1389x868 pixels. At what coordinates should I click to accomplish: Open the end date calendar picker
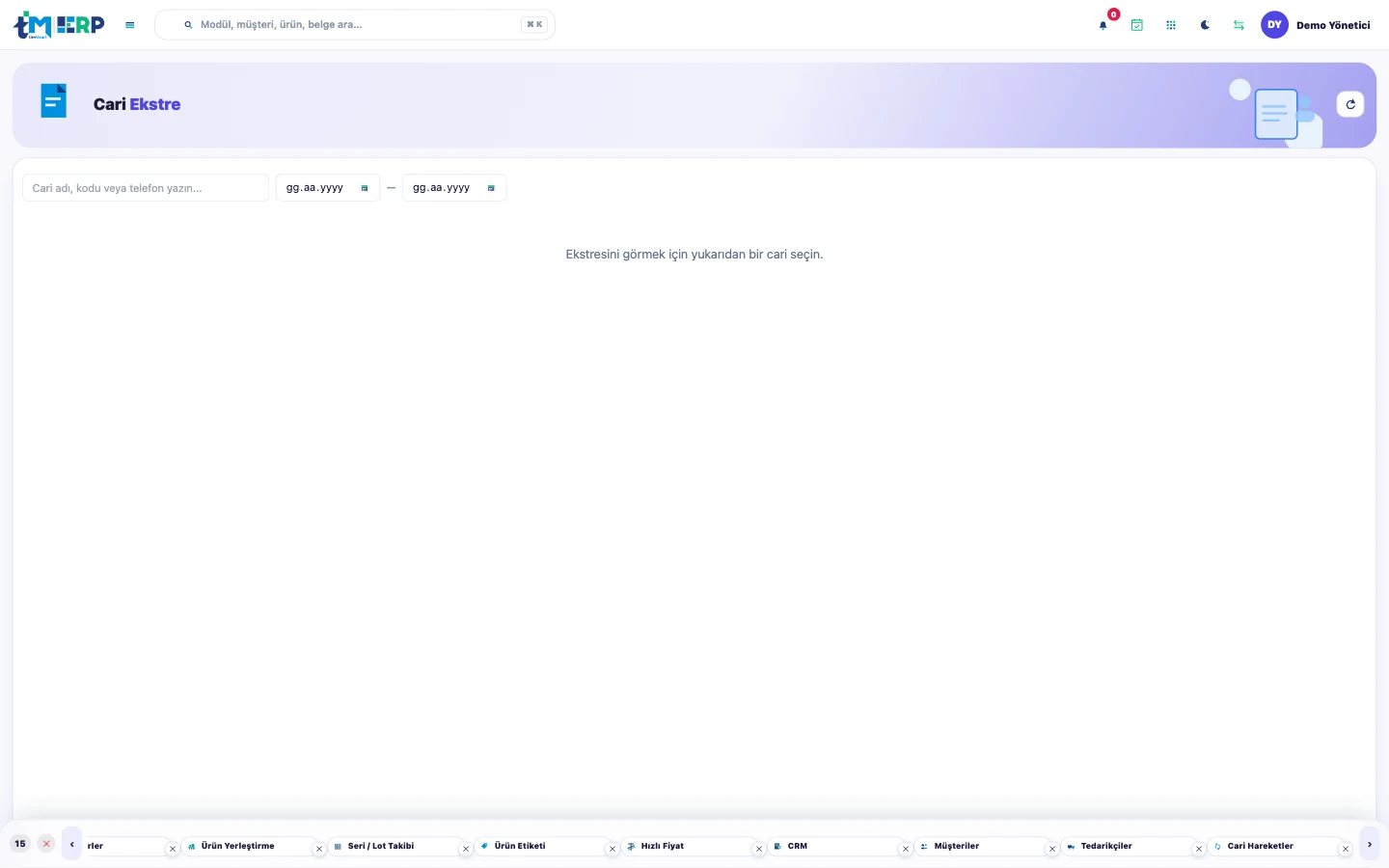tap(491, 188)
